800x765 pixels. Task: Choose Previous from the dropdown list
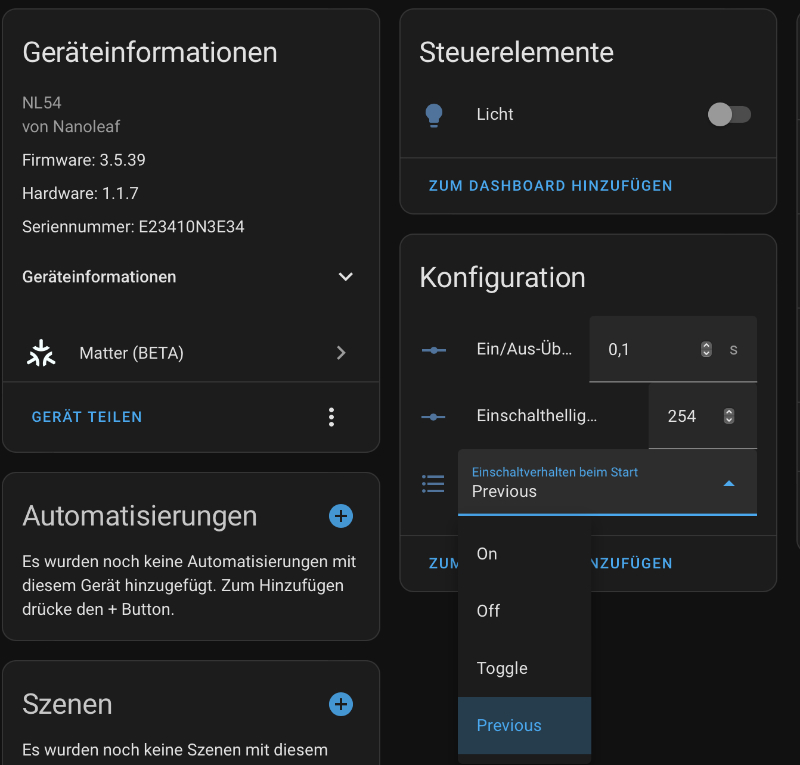tap(509, 725)
